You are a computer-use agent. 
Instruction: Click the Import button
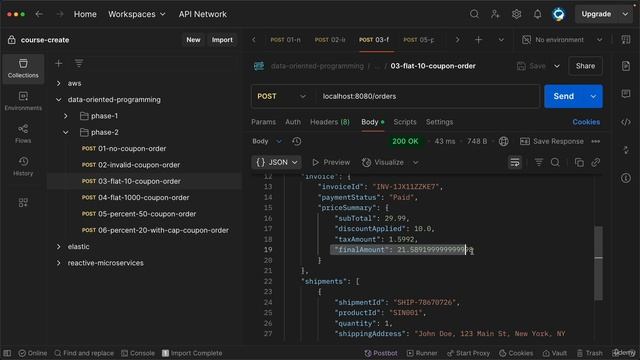coord(222,40)
